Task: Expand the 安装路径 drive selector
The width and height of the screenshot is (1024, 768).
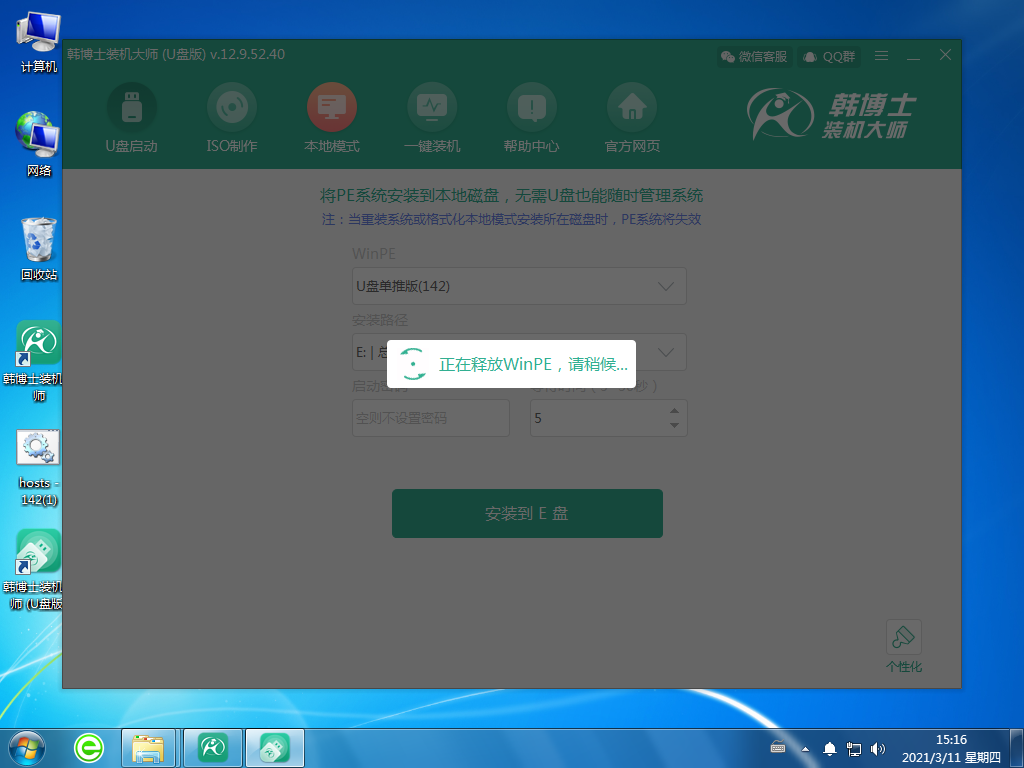Action: pyautogui.click(x=665, y=352)
